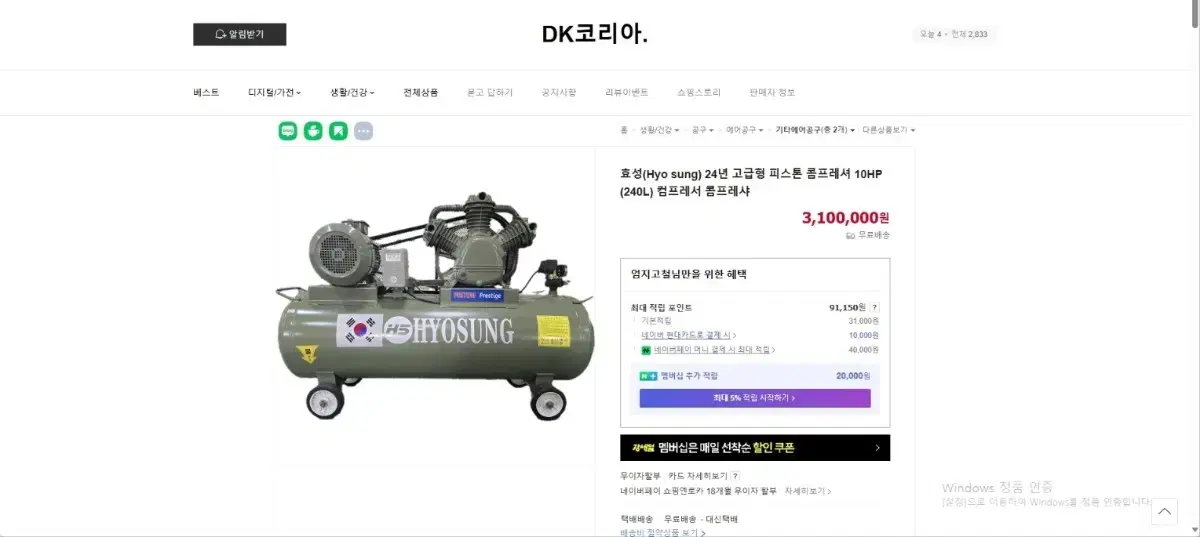Open the gray more-options ellipsis icon
This screenshot has height=537, width=1200.
363,130
